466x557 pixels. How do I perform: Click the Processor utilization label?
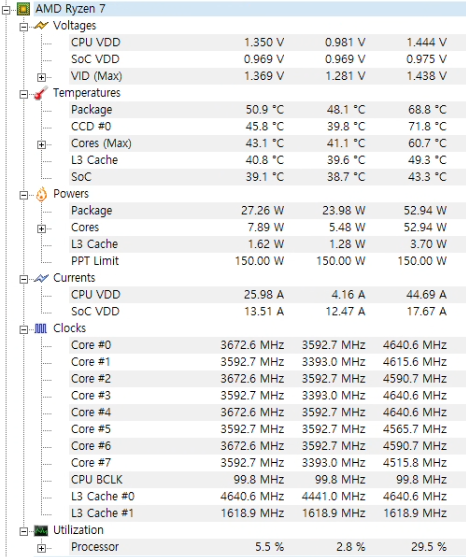click(x=95, y=547)
